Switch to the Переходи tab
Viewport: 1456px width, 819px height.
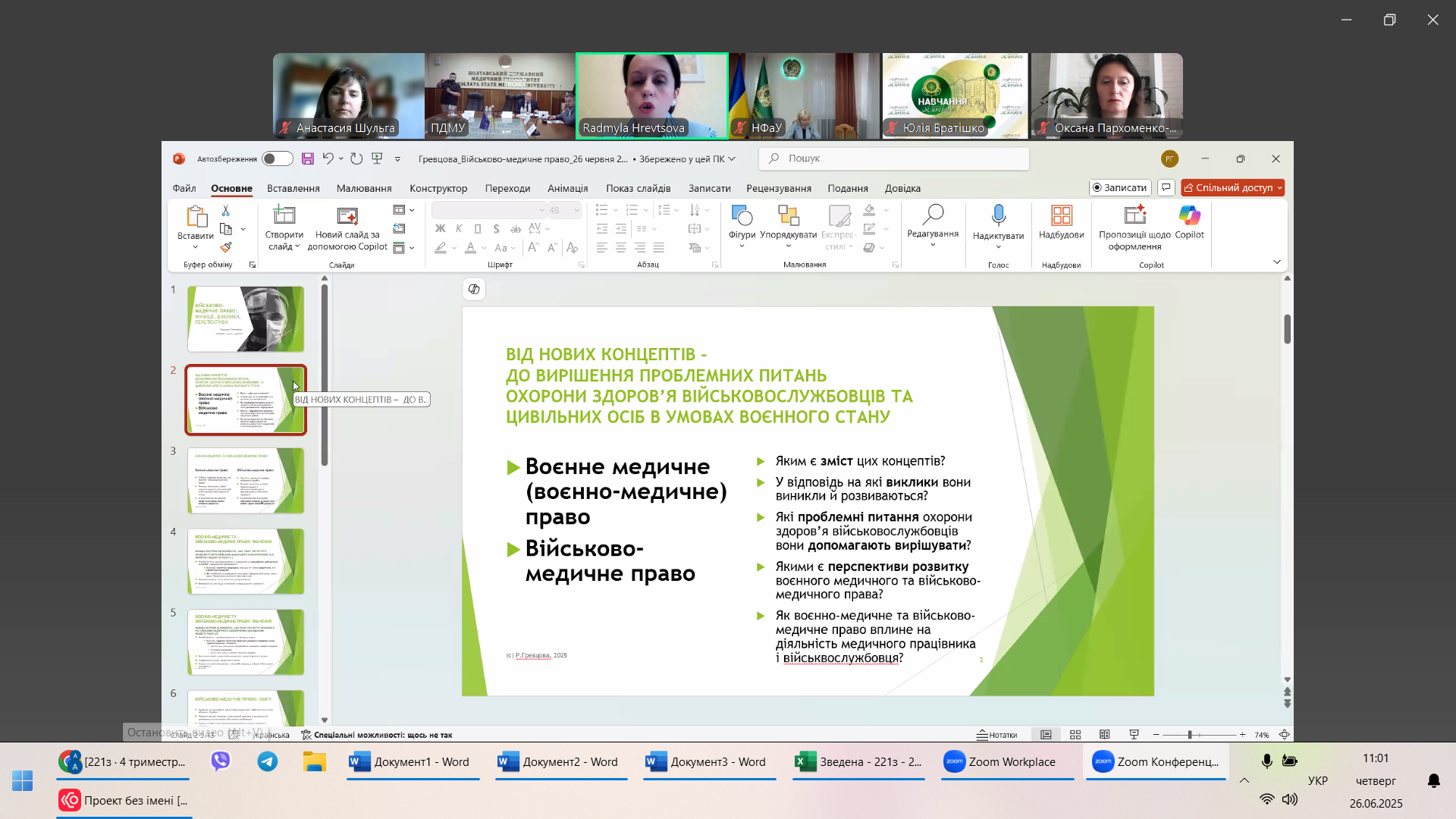507,188
